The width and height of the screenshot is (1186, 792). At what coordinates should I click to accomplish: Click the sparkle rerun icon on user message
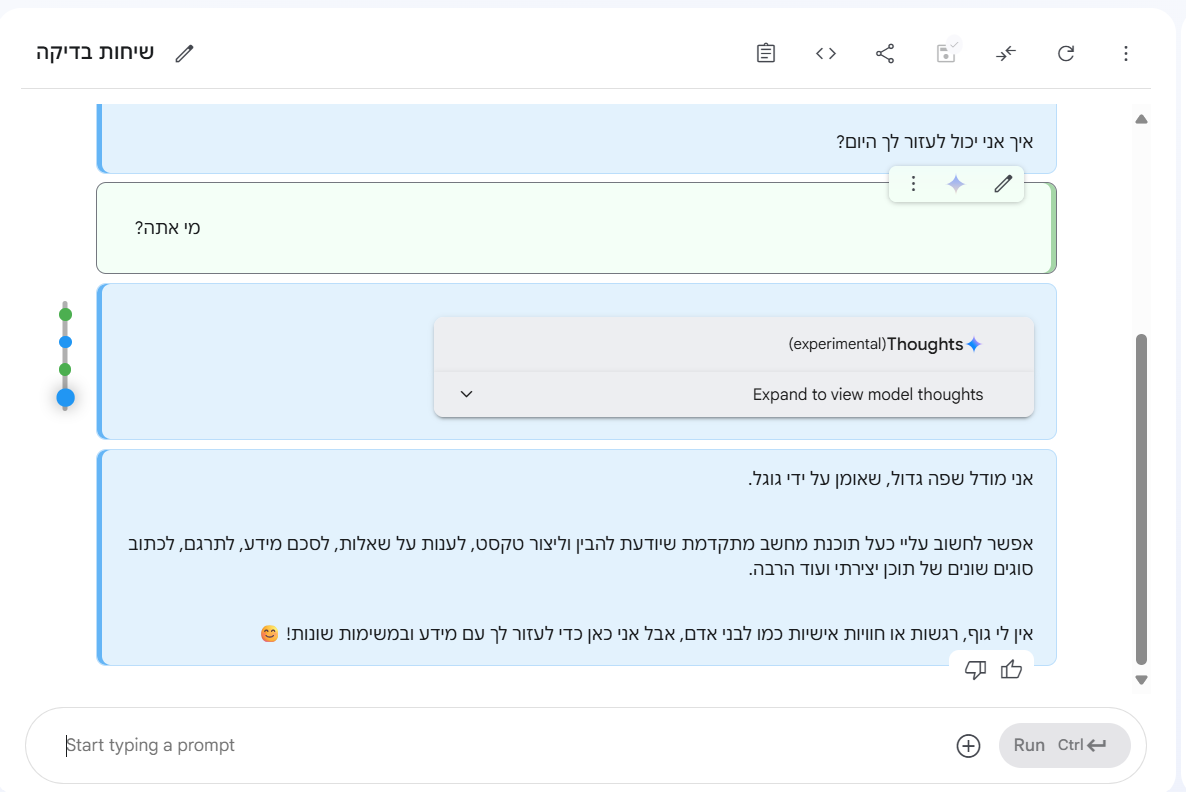point(956,184)
